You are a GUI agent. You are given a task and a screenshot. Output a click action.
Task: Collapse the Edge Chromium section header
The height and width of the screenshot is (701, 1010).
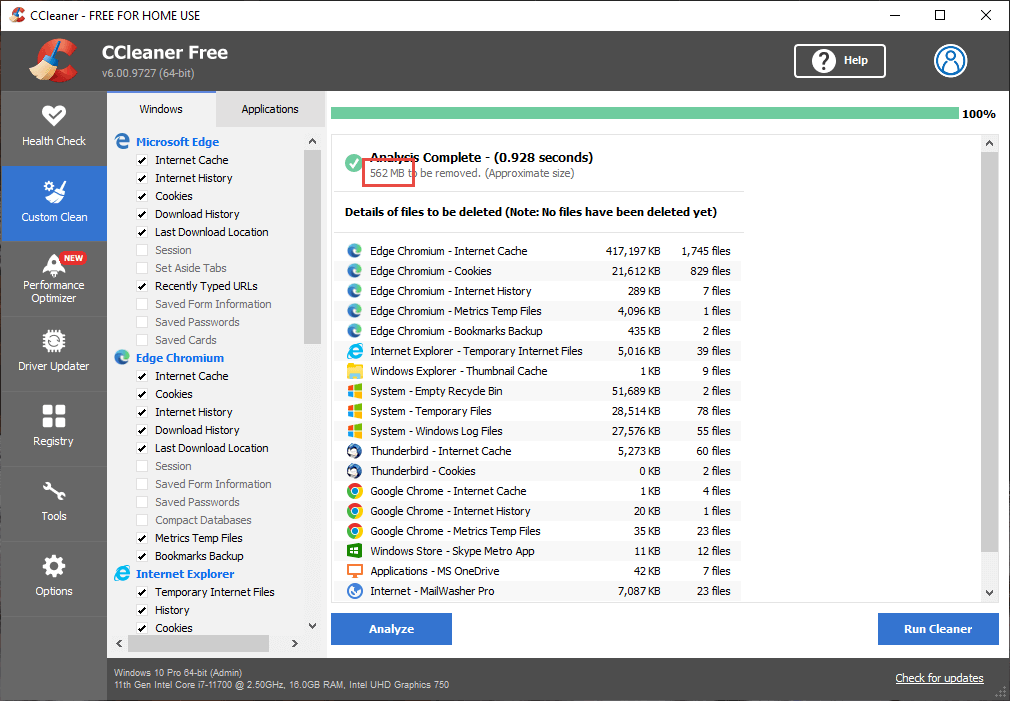click(x=180, y=358)
